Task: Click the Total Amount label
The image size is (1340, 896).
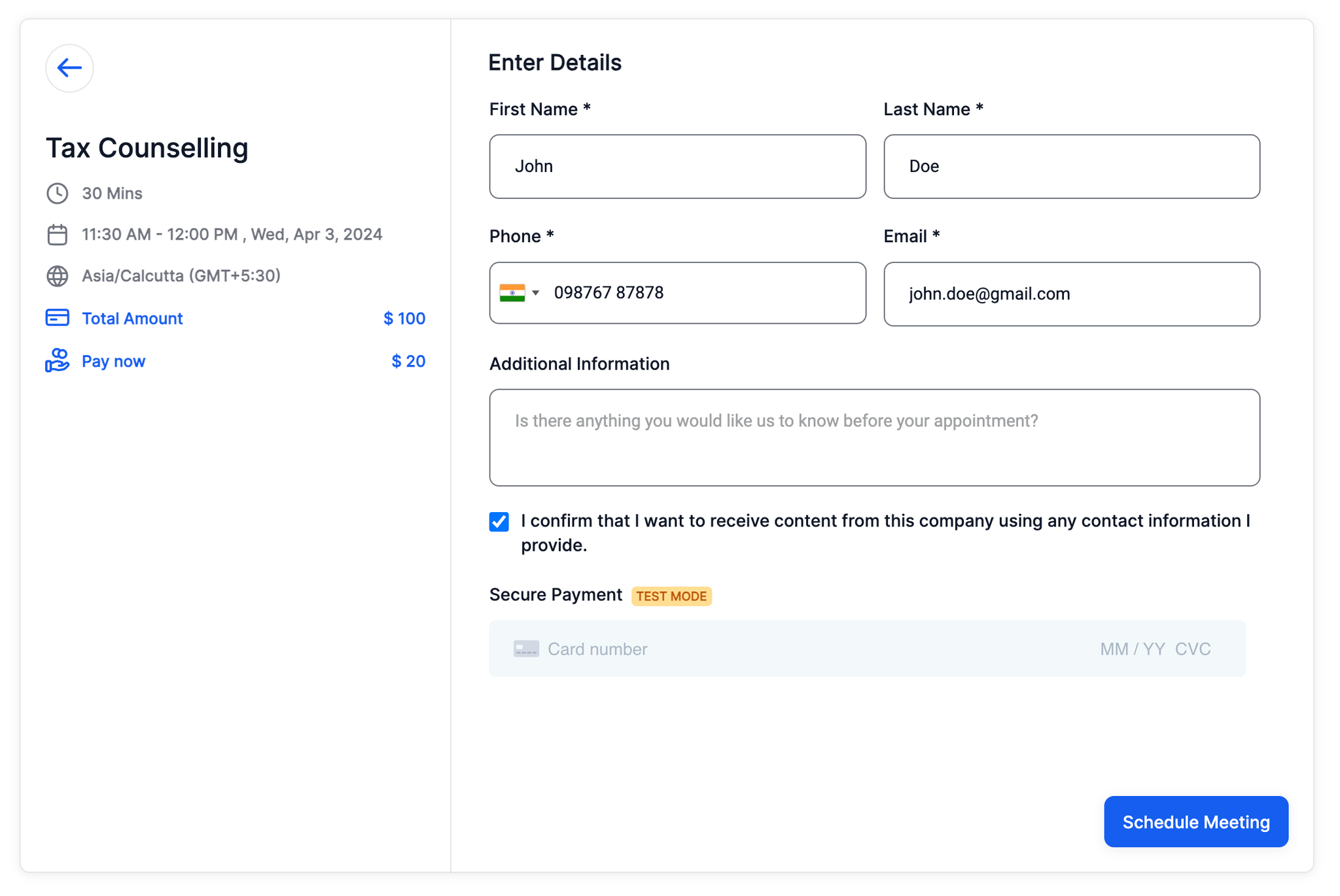Action: (x=132, y=319)
